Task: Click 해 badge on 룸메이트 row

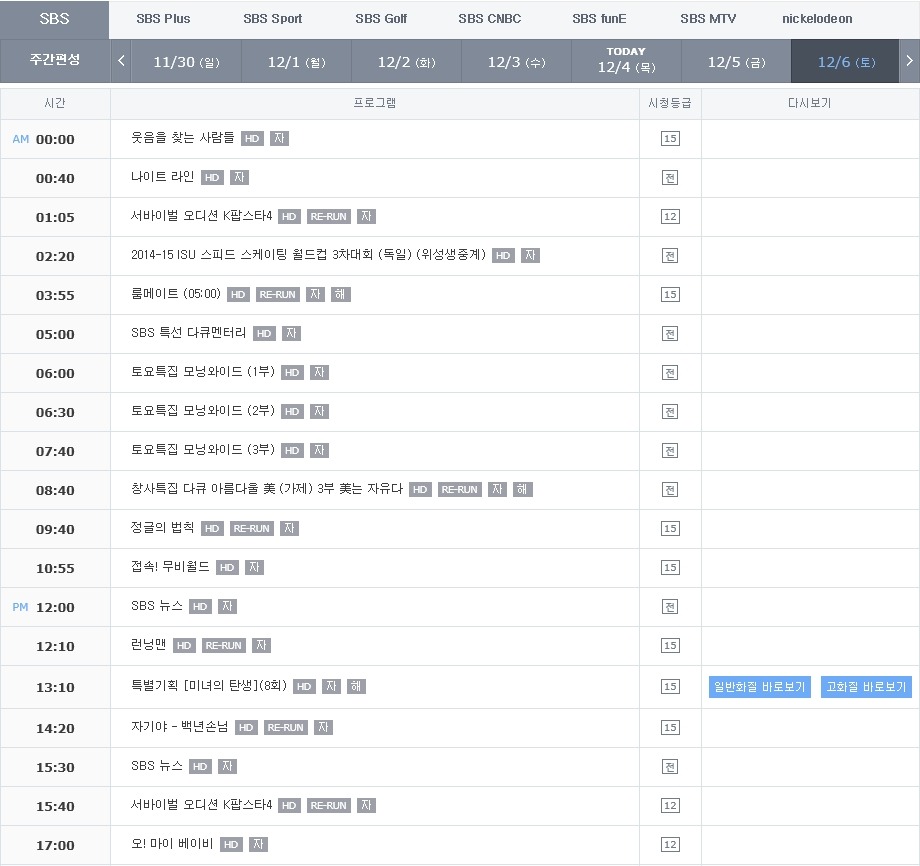Action: tap(340, 294)
